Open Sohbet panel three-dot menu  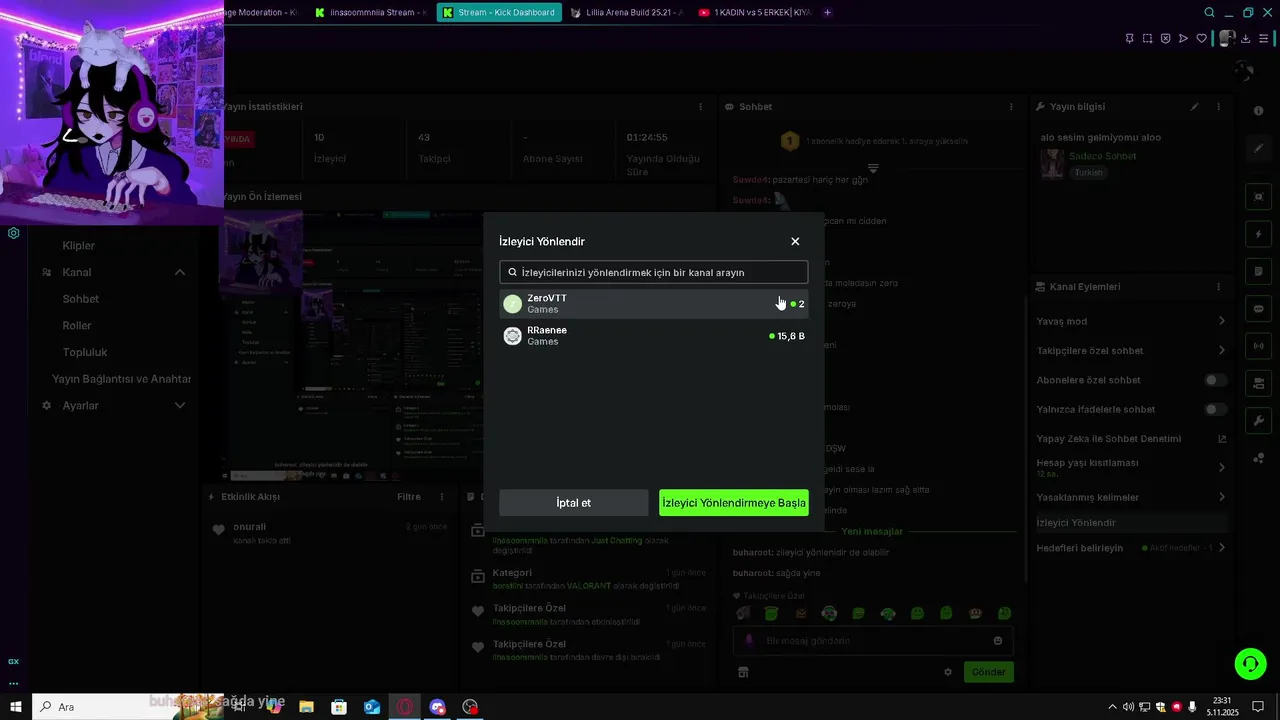[x=1011, y=106]
